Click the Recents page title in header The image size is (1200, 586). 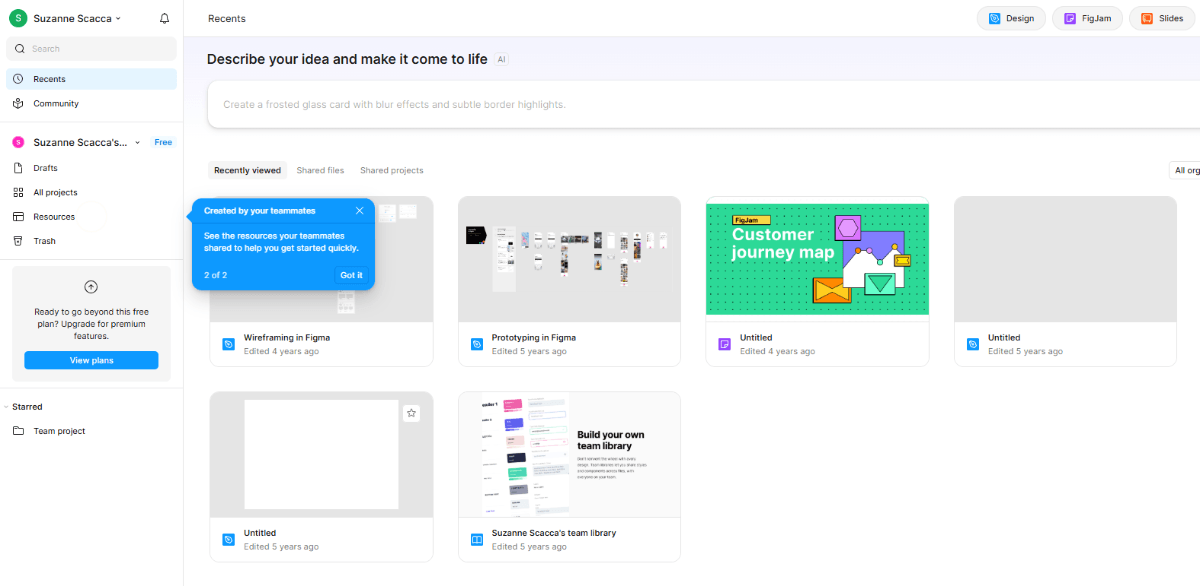coord(227,18)
